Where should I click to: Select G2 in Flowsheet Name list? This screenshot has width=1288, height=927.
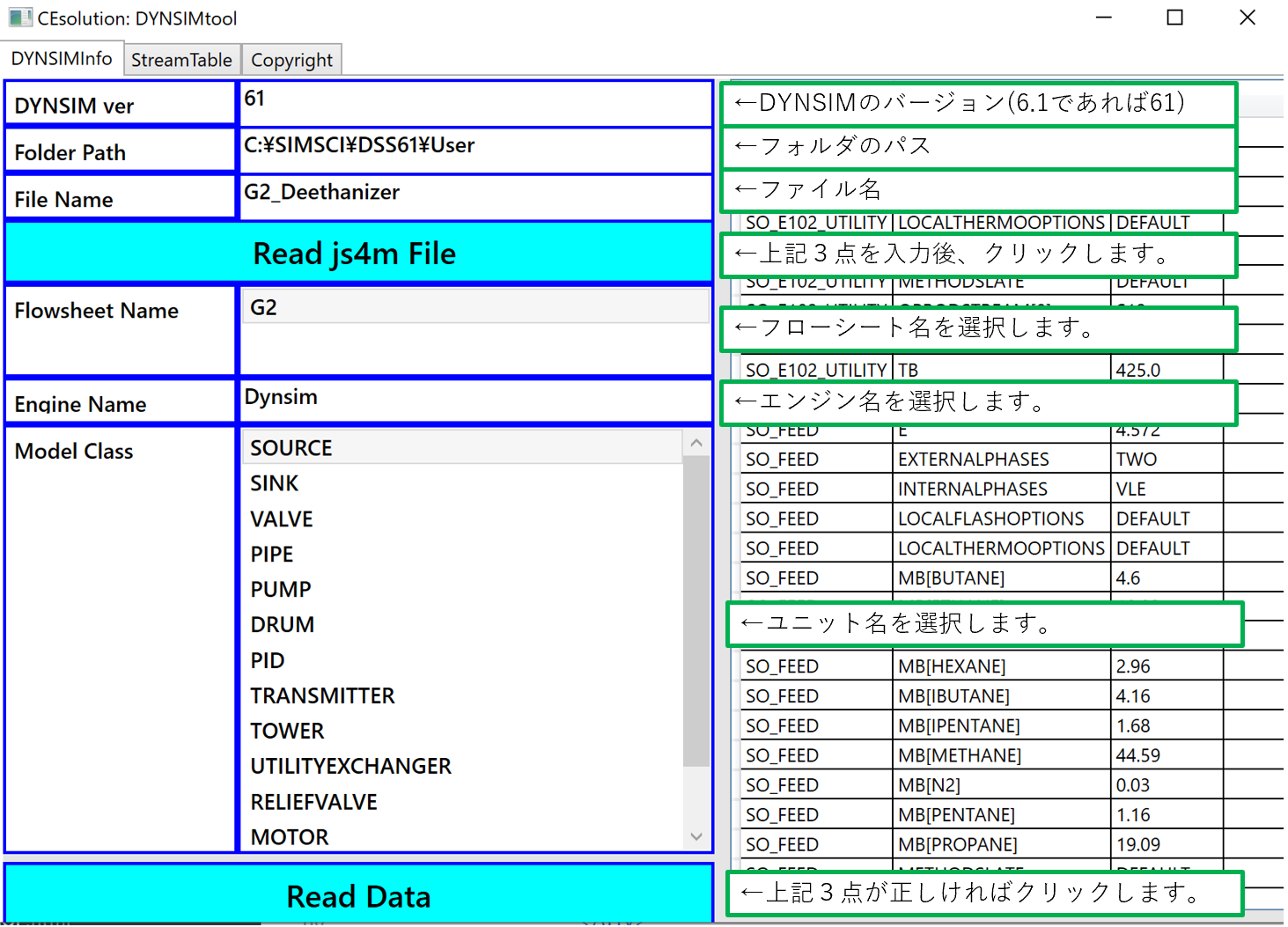coord(475,307)
